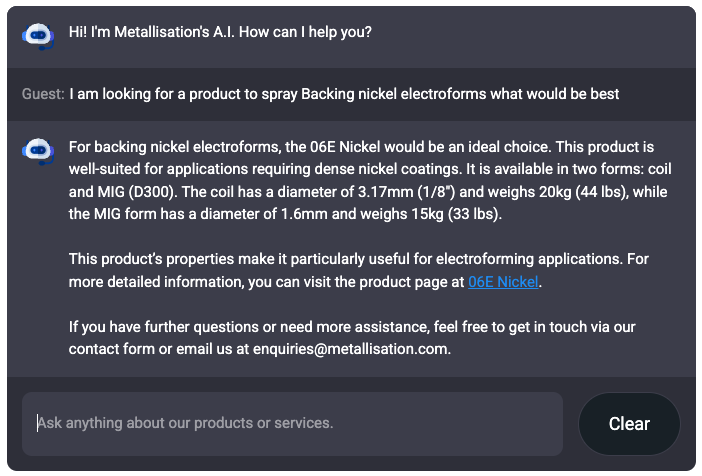Focus the 'Ask anything about our products' field
This screenshot has width=702, height=476.
(x=292, y=424)
